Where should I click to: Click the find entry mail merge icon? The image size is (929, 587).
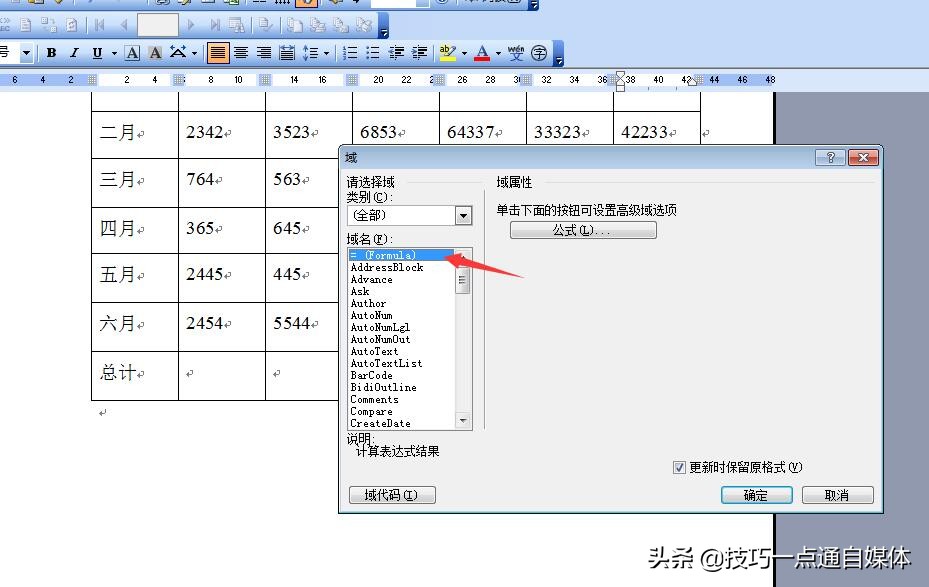236,25
